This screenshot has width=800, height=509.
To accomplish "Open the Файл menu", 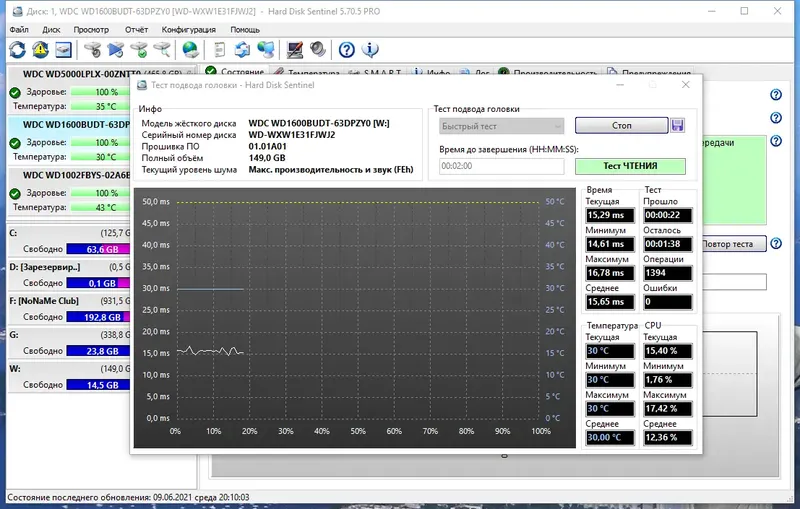I will tap(19, 30).
